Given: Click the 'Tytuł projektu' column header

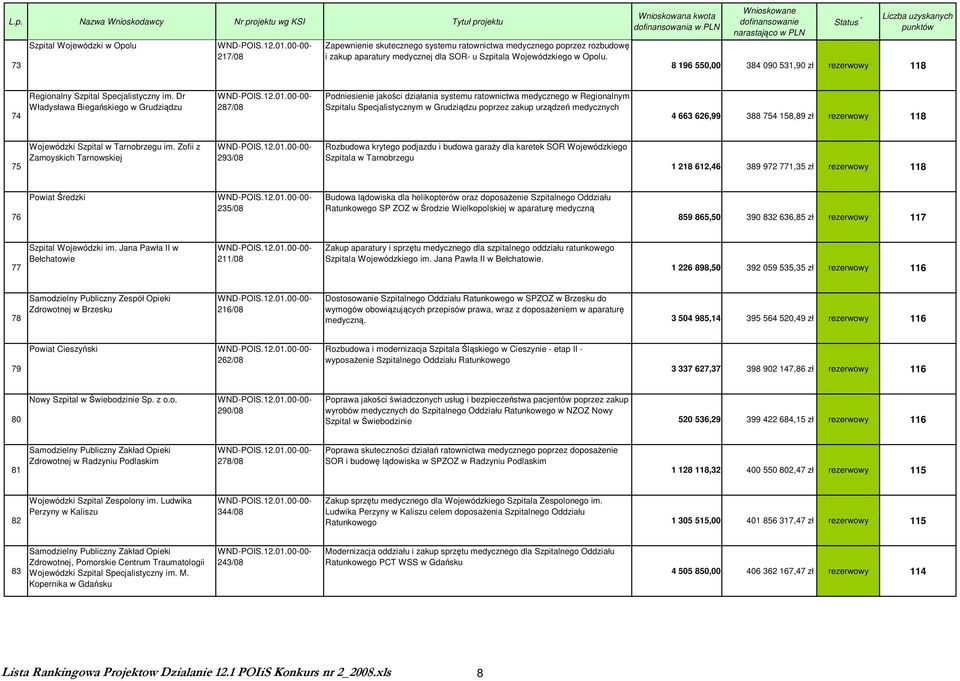Looking at the screenshot, I should click(x=478, y=21).
